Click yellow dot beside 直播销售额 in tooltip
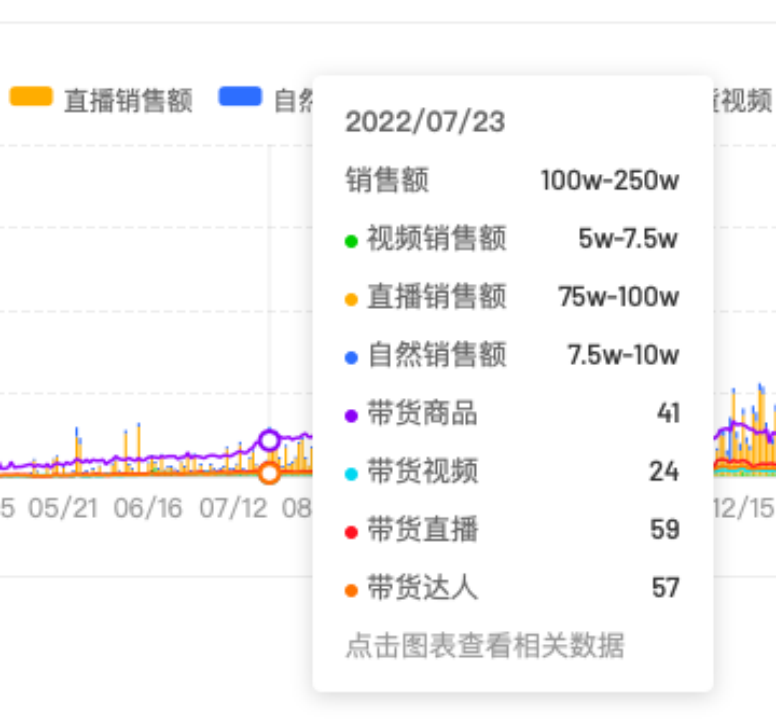This screenshot has width=776, height=720. (x=351, y=299)
